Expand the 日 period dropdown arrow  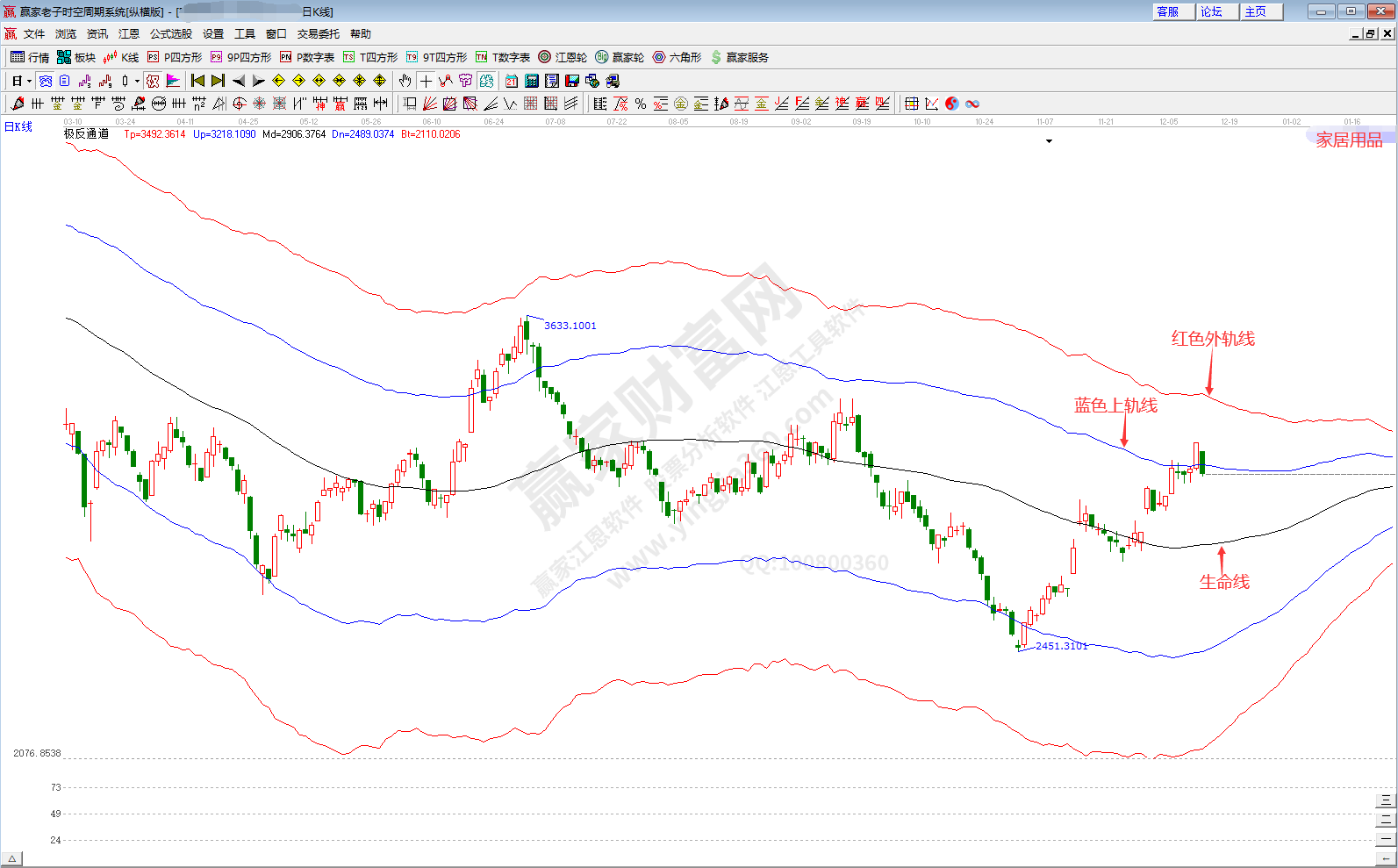(x=29, y=82)
